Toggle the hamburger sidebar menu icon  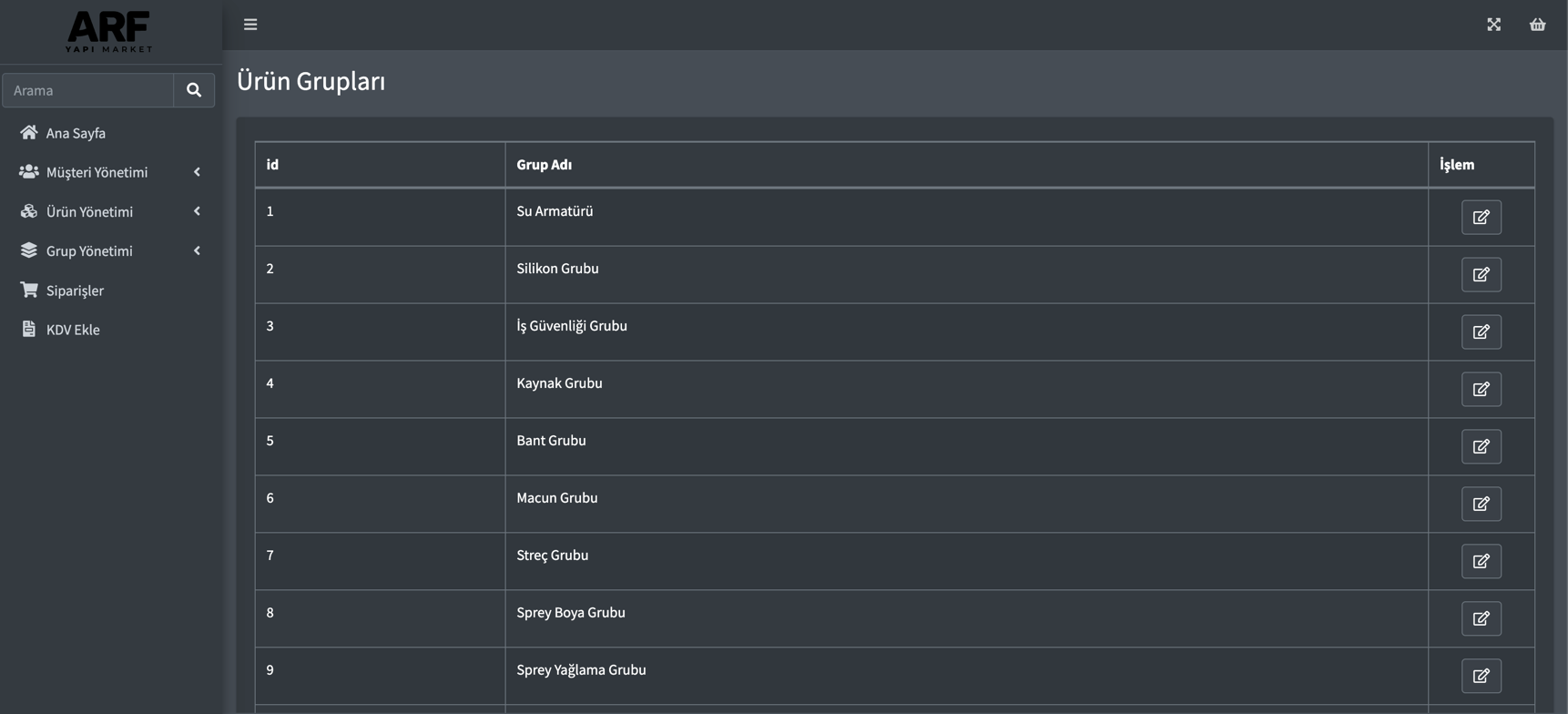click(x=250, y=25)
